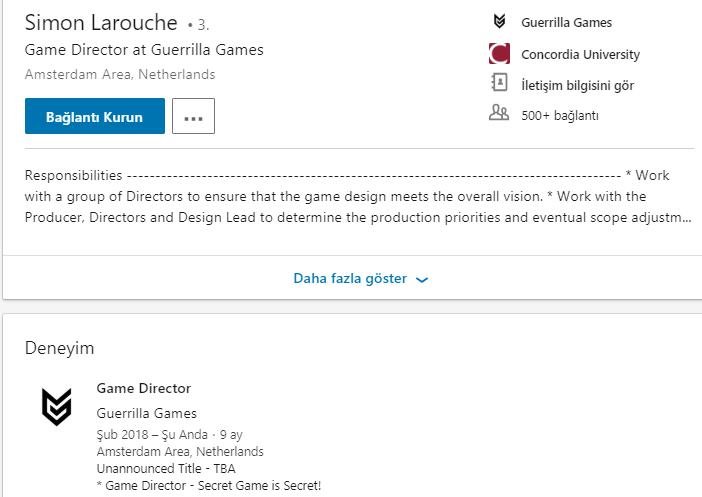Image resolution: width=702 pixels, height=497 pixels.
Task: Click the Concordia University logo icon
Action: [x=499, y=53]
